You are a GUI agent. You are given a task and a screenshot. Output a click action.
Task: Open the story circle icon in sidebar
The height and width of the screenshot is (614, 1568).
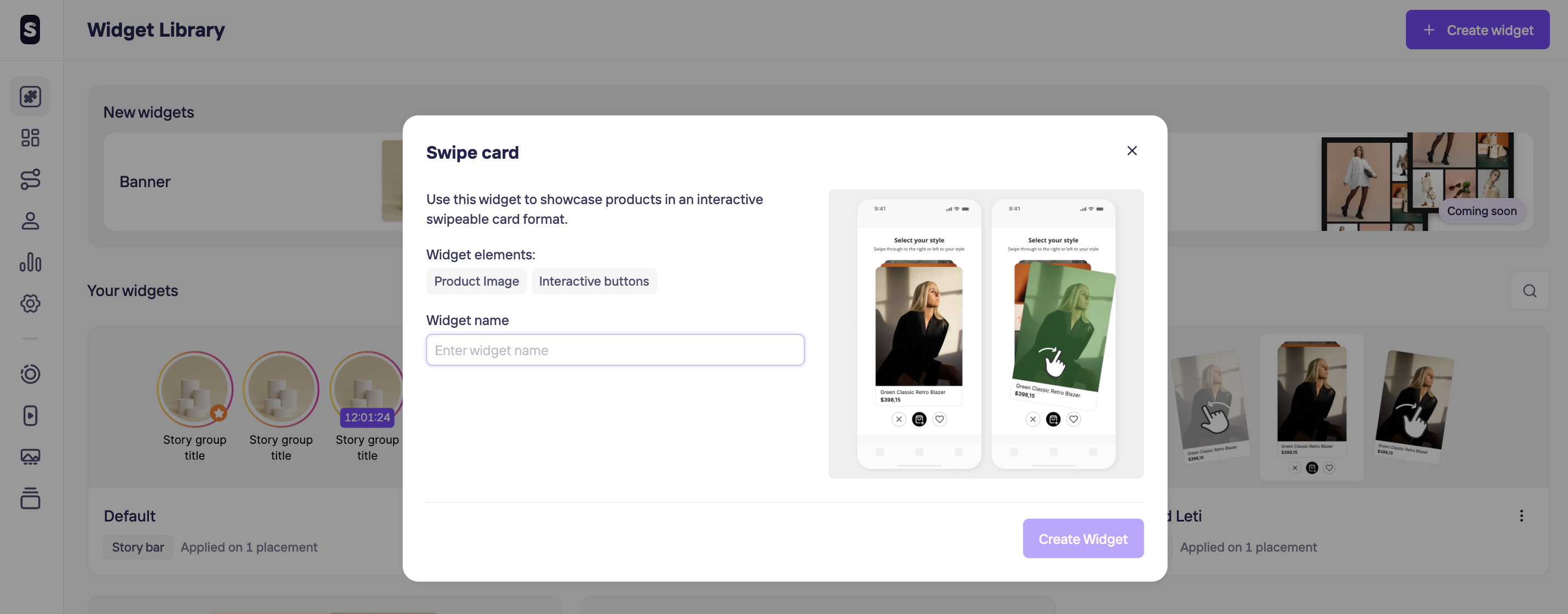tap(30, 374)
